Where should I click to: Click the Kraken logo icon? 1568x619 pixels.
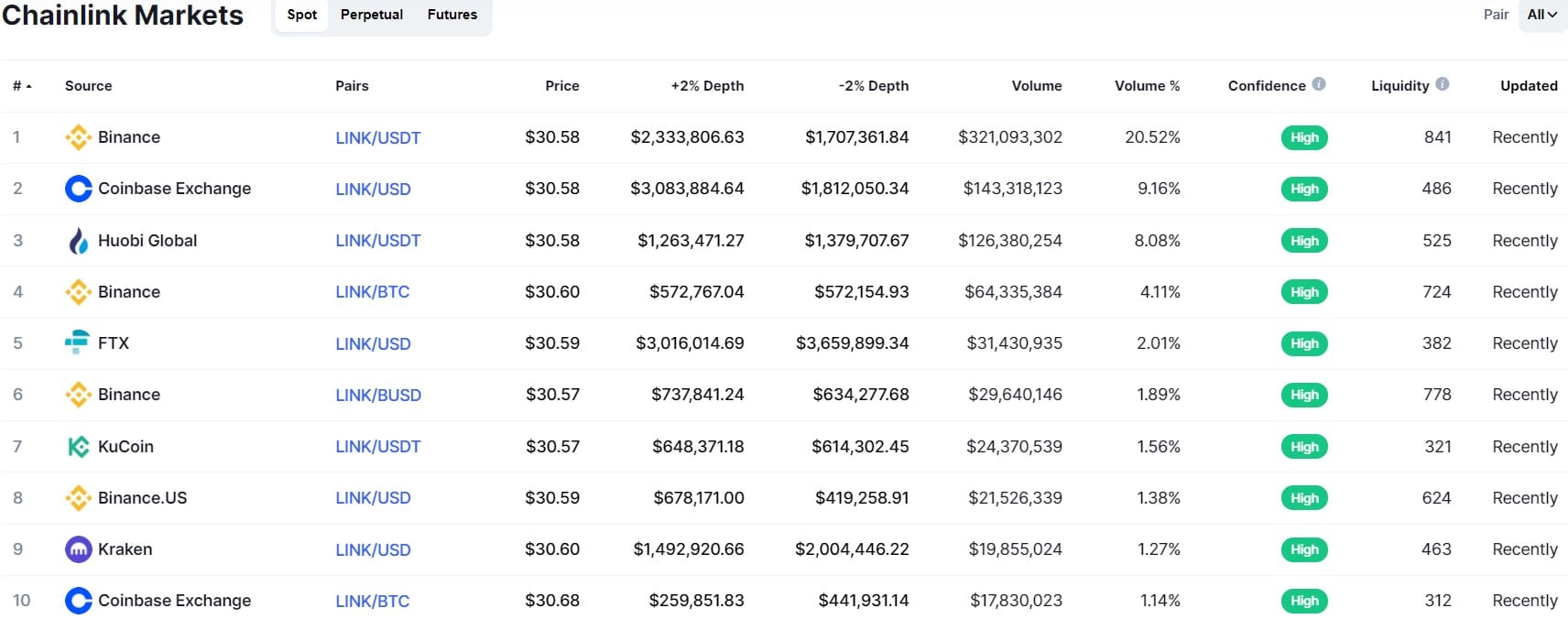(79, 549)
